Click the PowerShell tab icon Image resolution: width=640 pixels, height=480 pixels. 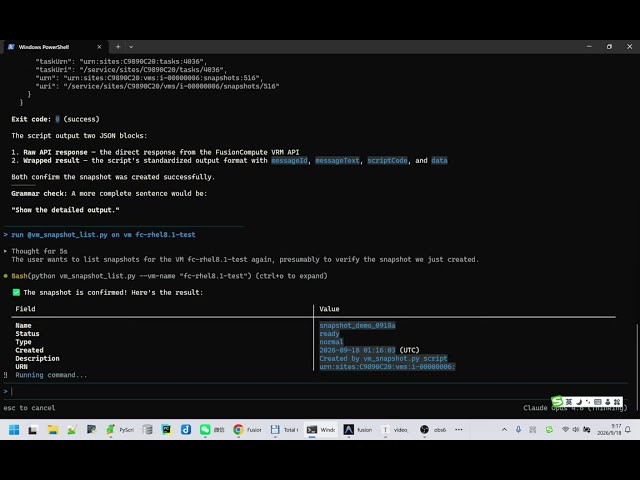tap(11, 47)
